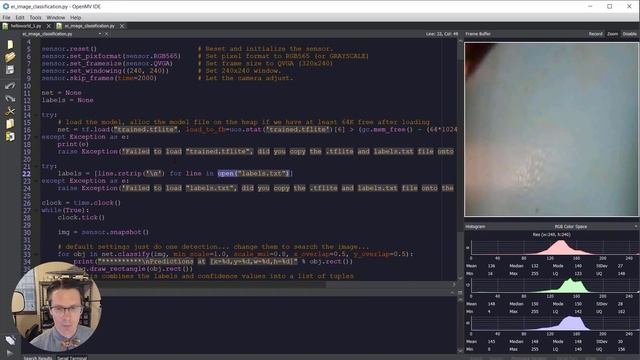Click the terminal panel collapse arrow icon
This screenshot has width=640, height=360.
click(x=452, y=293)
